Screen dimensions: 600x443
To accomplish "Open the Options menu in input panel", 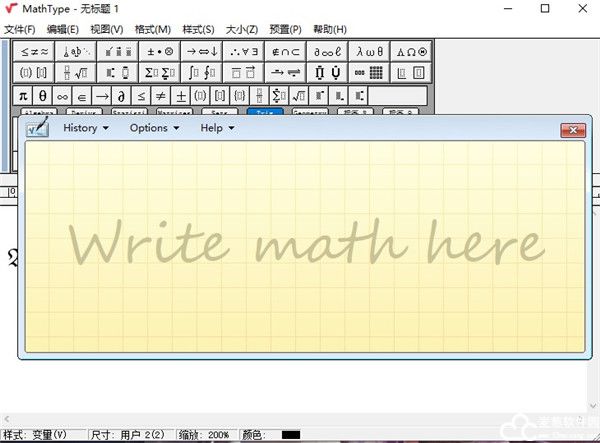I will pyautogui.click(x=153, y=128).
